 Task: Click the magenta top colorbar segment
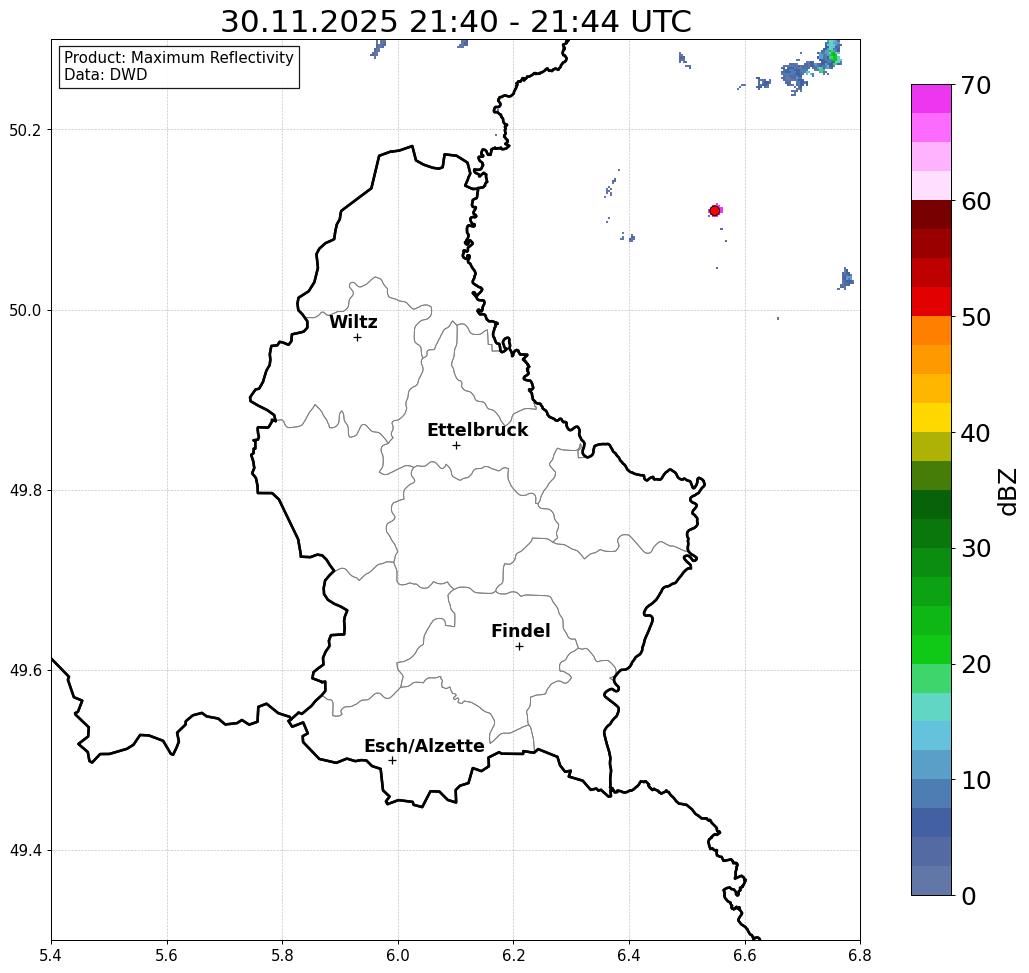coord(931,99)
